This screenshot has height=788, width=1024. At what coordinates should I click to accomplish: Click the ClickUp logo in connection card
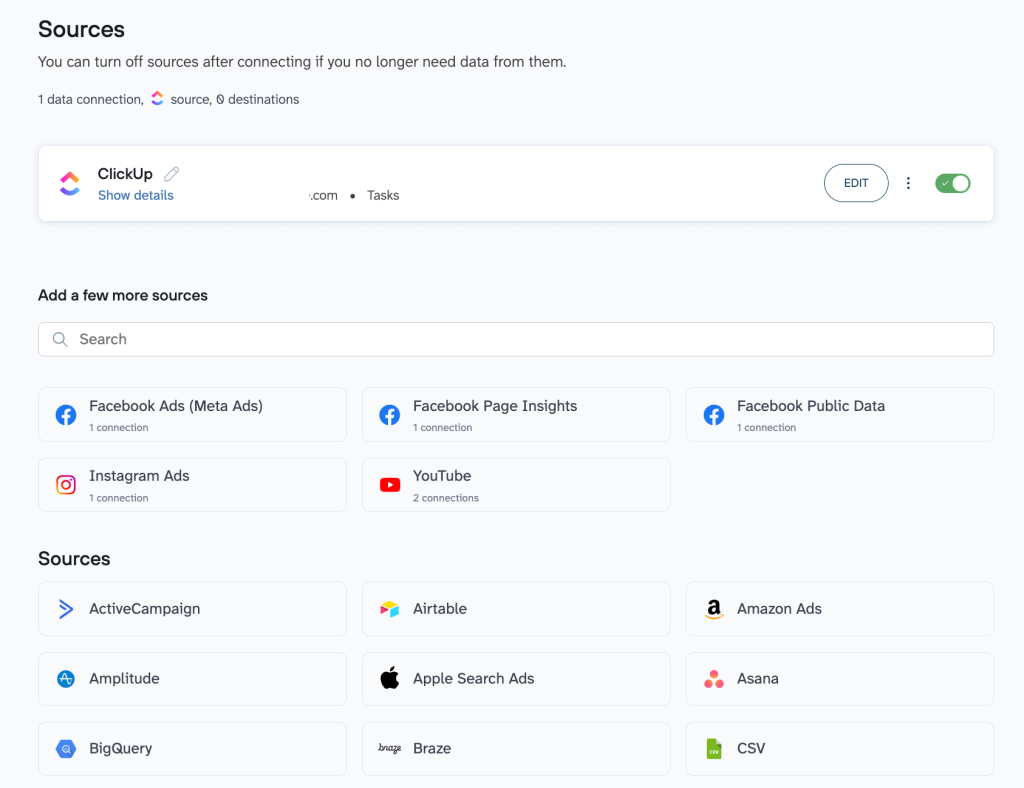pos(69,183)
